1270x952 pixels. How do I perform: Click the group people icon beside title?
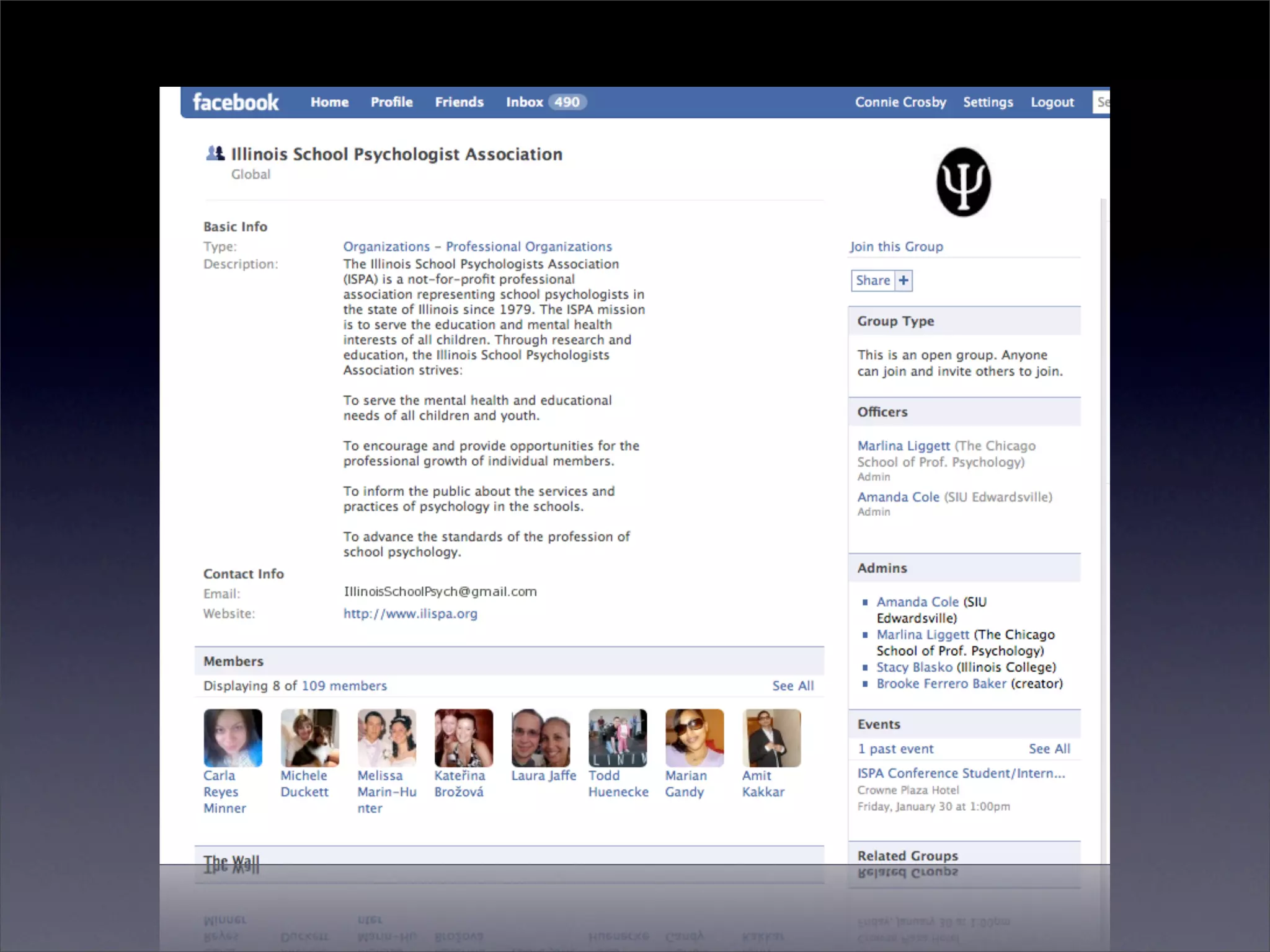[215, 153]
